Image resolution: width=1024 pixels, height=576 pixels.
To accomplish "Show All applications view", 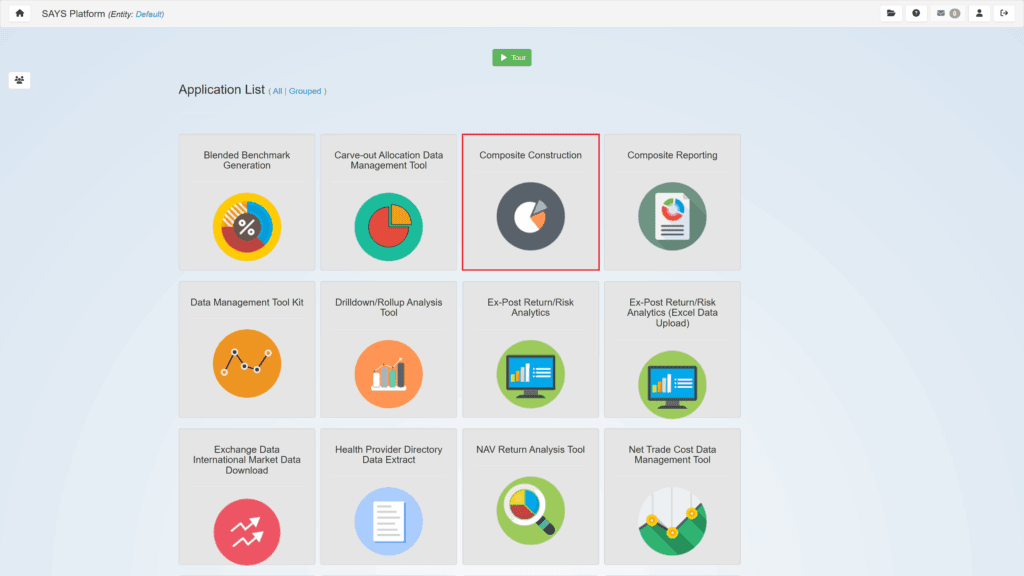I will [277, 91].
